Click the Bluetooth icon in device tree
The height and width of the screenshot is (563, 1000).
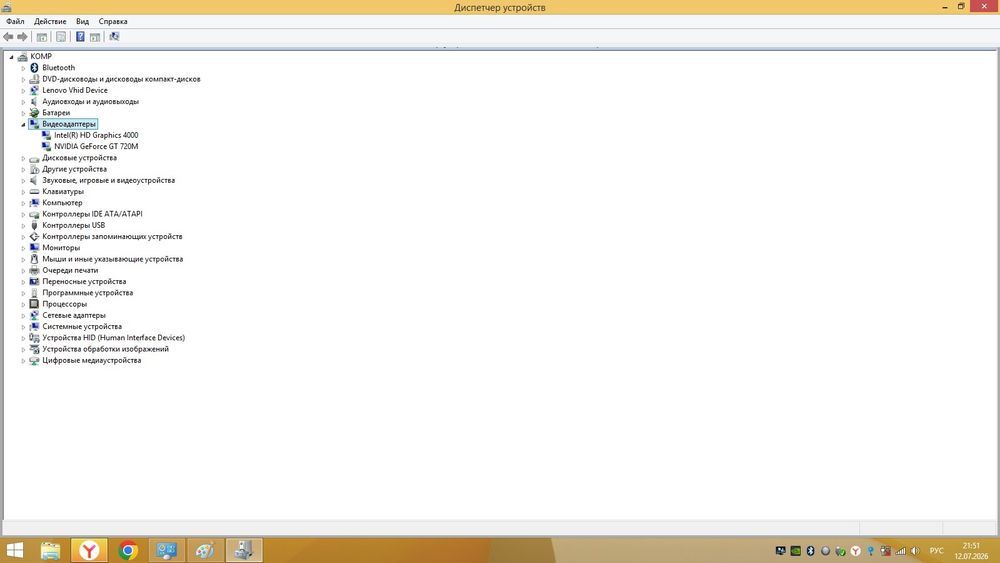coord(34,68)
